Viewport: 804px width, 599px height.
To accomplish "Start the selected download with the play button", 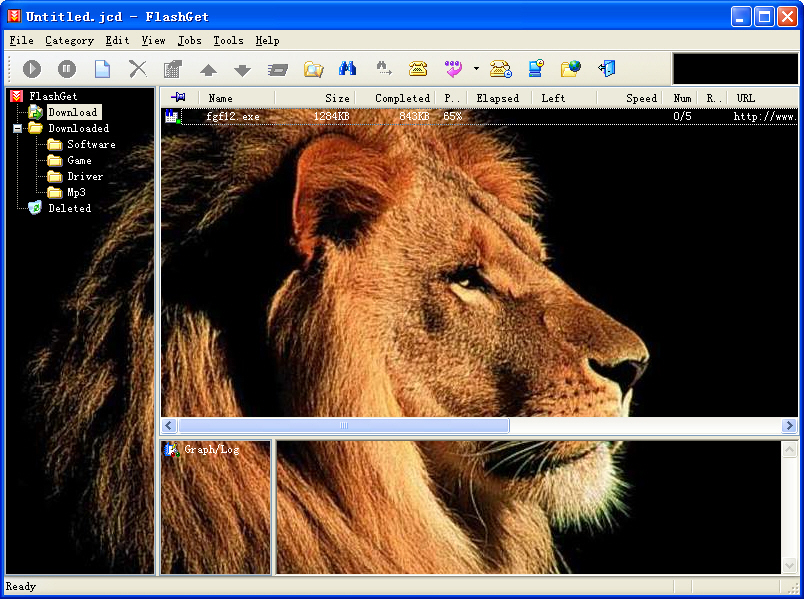I will (x=32, y=69).
